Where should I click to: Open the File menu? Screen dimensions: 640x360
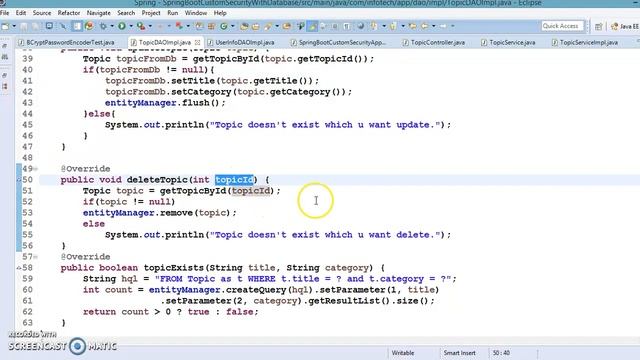pyautogui.click(x=5, y=13)
